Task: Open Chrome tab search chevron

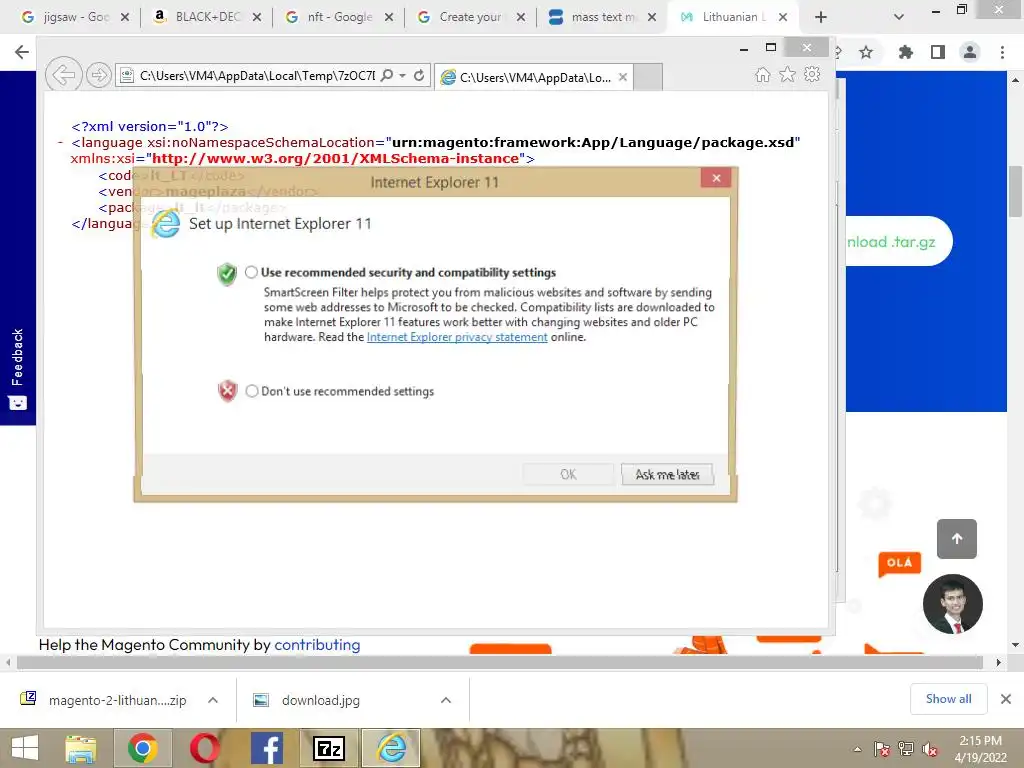Action: [x=899, y=18]
